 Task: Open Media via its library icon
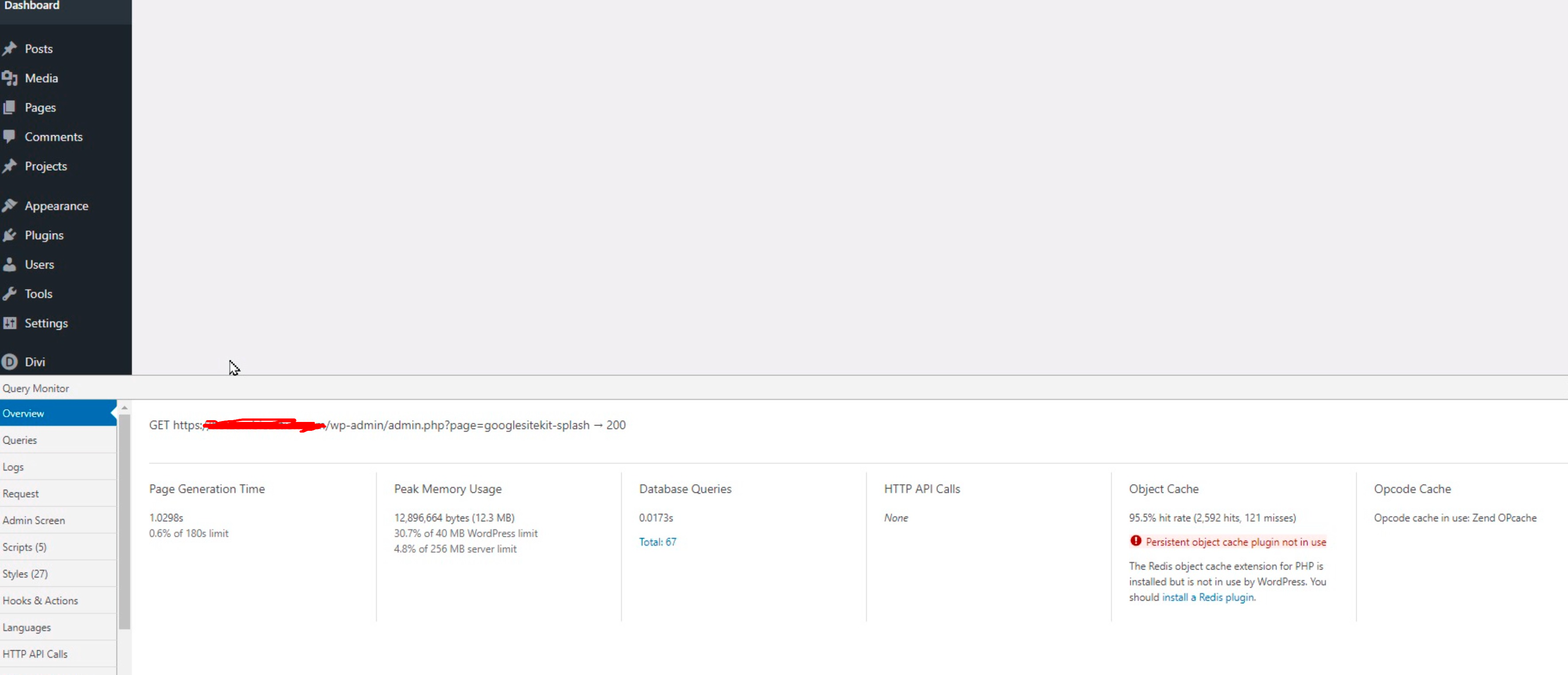point(9,78)
